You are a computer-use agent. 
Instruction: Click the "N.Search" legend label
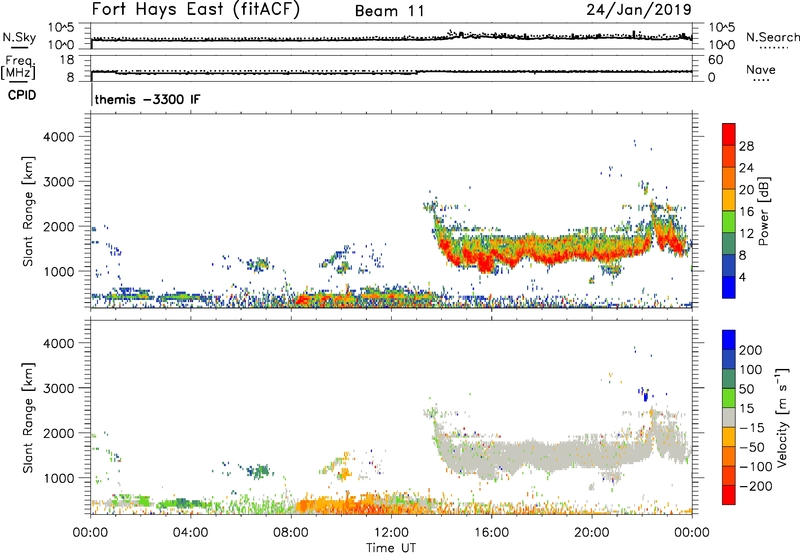click(772, 37)
